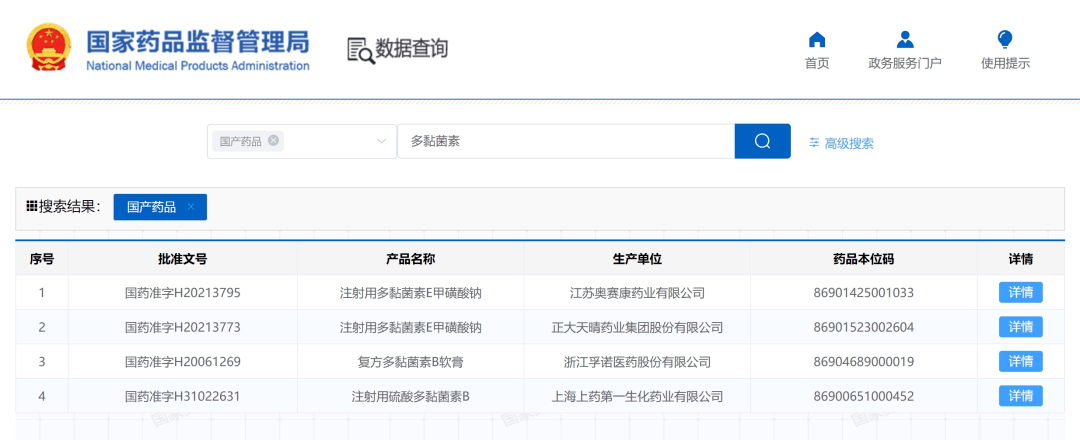Click the 详情 column header

pyautogui.click(x=1021, y=259)
